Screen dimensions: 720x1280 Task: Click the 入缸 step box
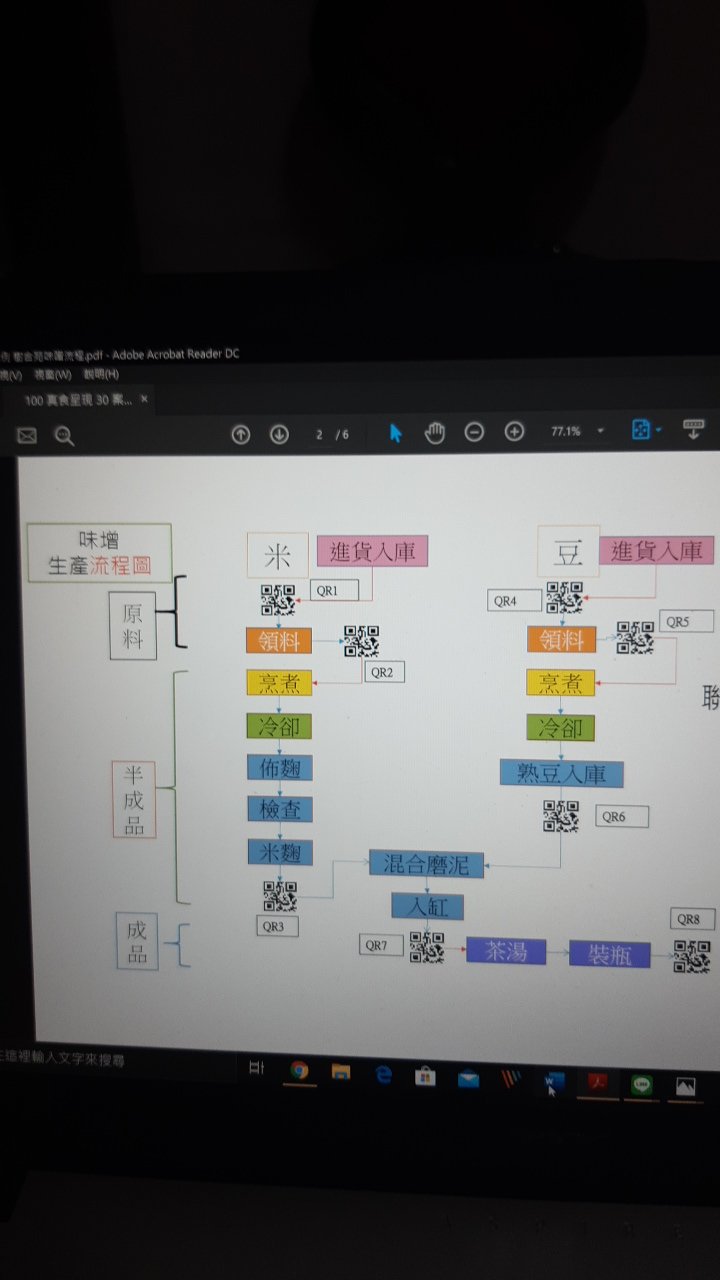click(x=427, y=906)
